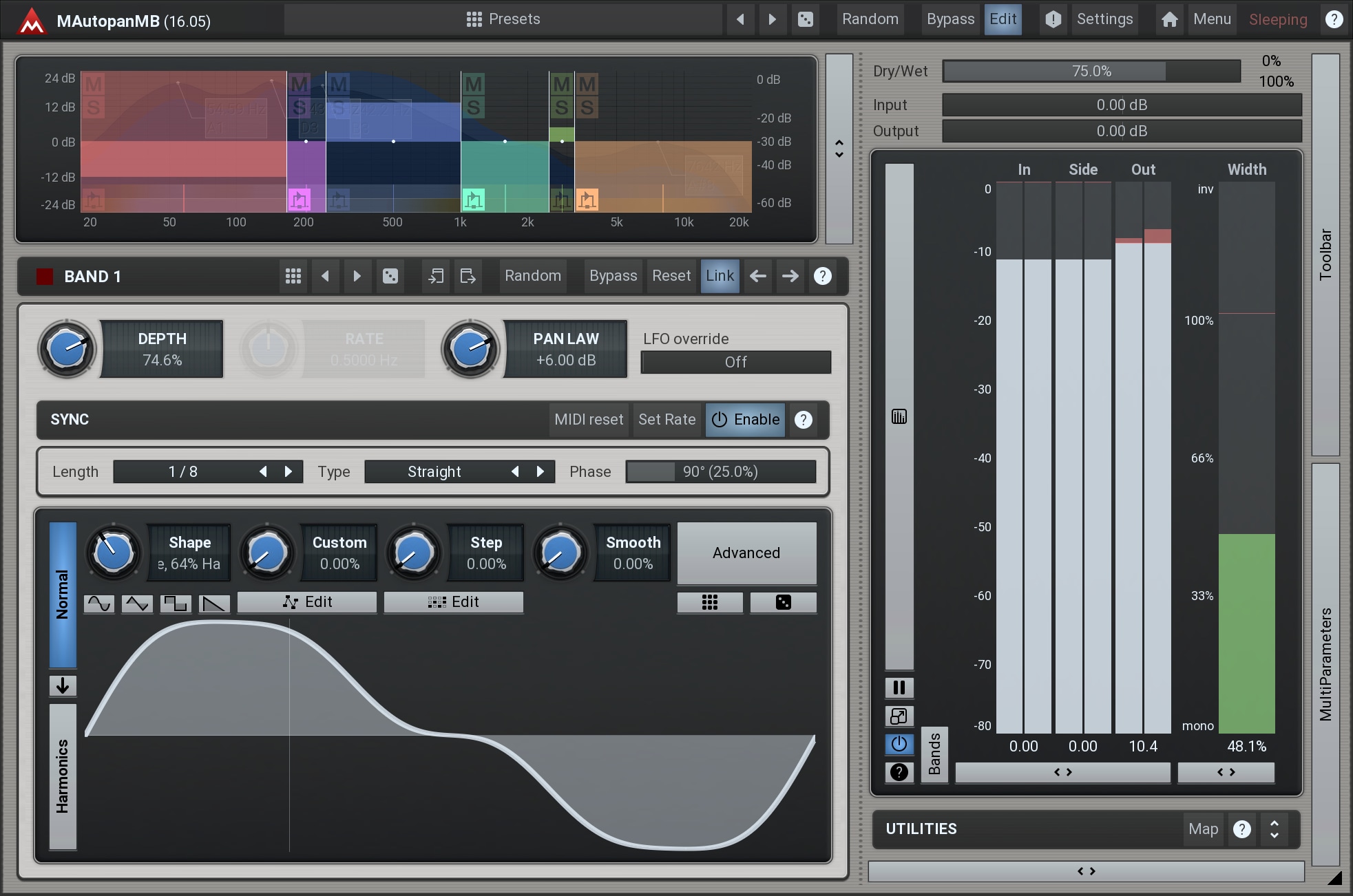The height and width of the screenshot is (896, 1353).
Task: Click the meter Bands tab
Action: (x=934, y=754)
